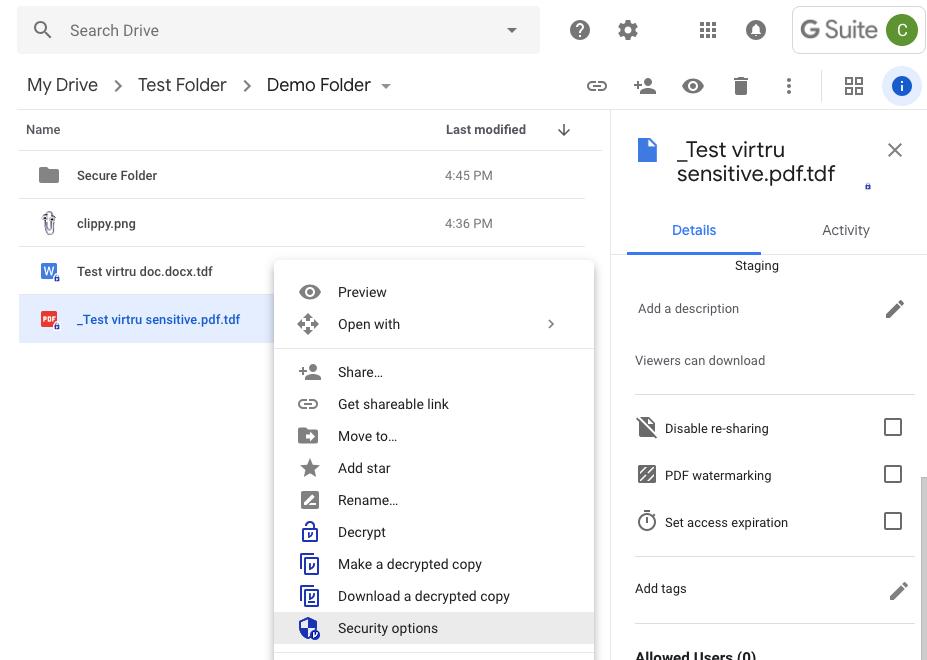Choose Move to… menu entry
Image resolution: width=927 pixels, height=660 pixels.
pyautogui.click(x=434, y=436)
